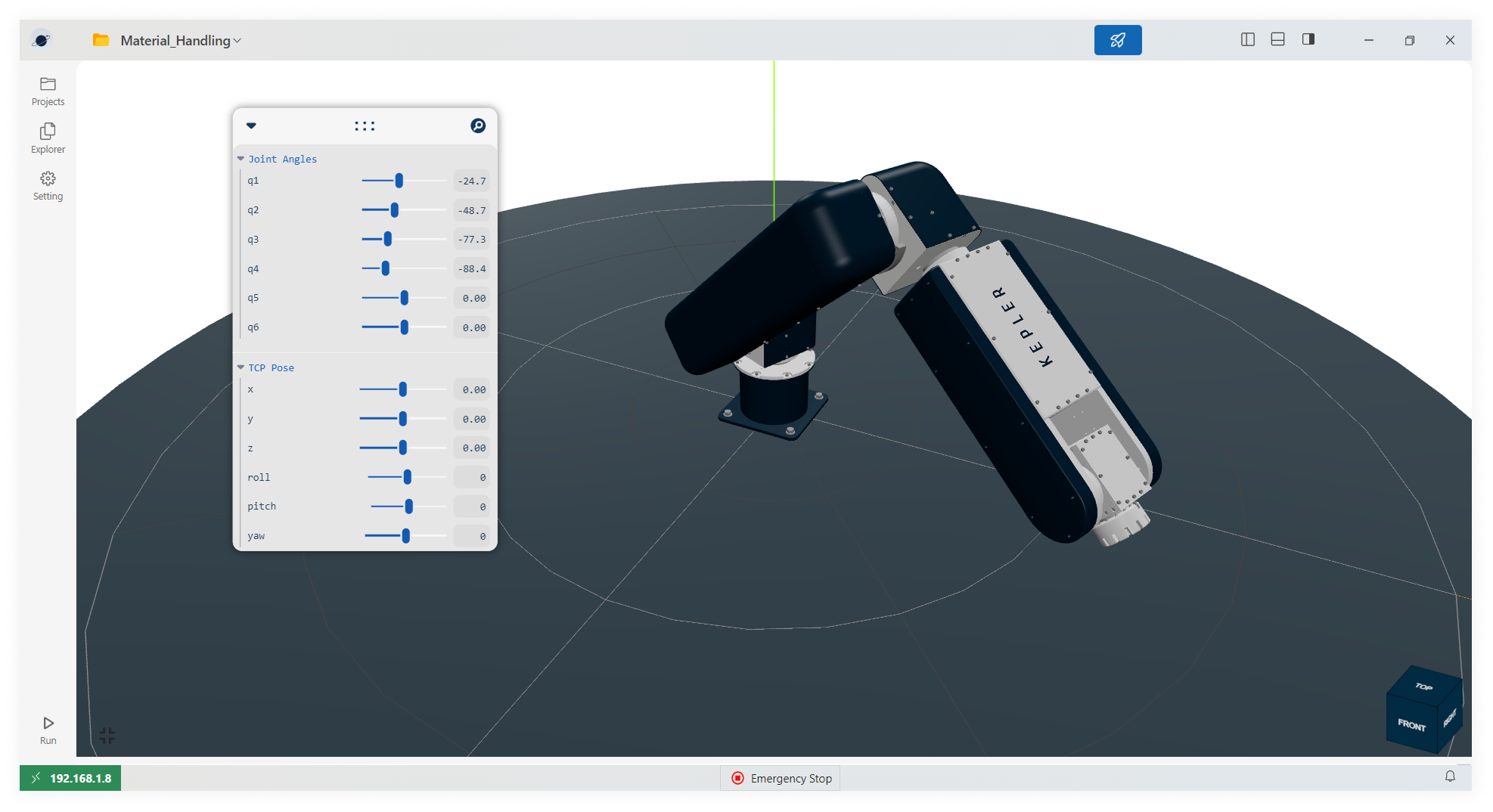Click Run at the bottom left
This screenshot has height=812, width=1493.
pyautogui.click(x=48, y=730)
